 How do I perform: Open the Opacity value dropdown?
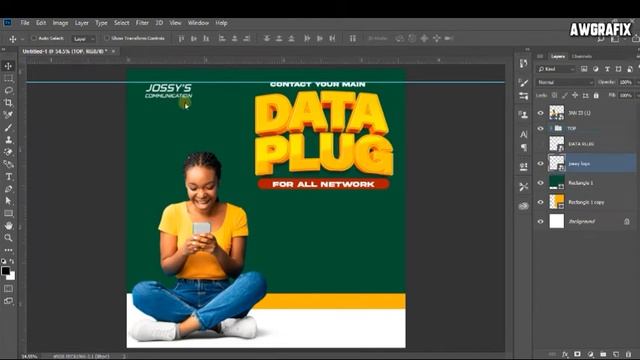(627, 82)
